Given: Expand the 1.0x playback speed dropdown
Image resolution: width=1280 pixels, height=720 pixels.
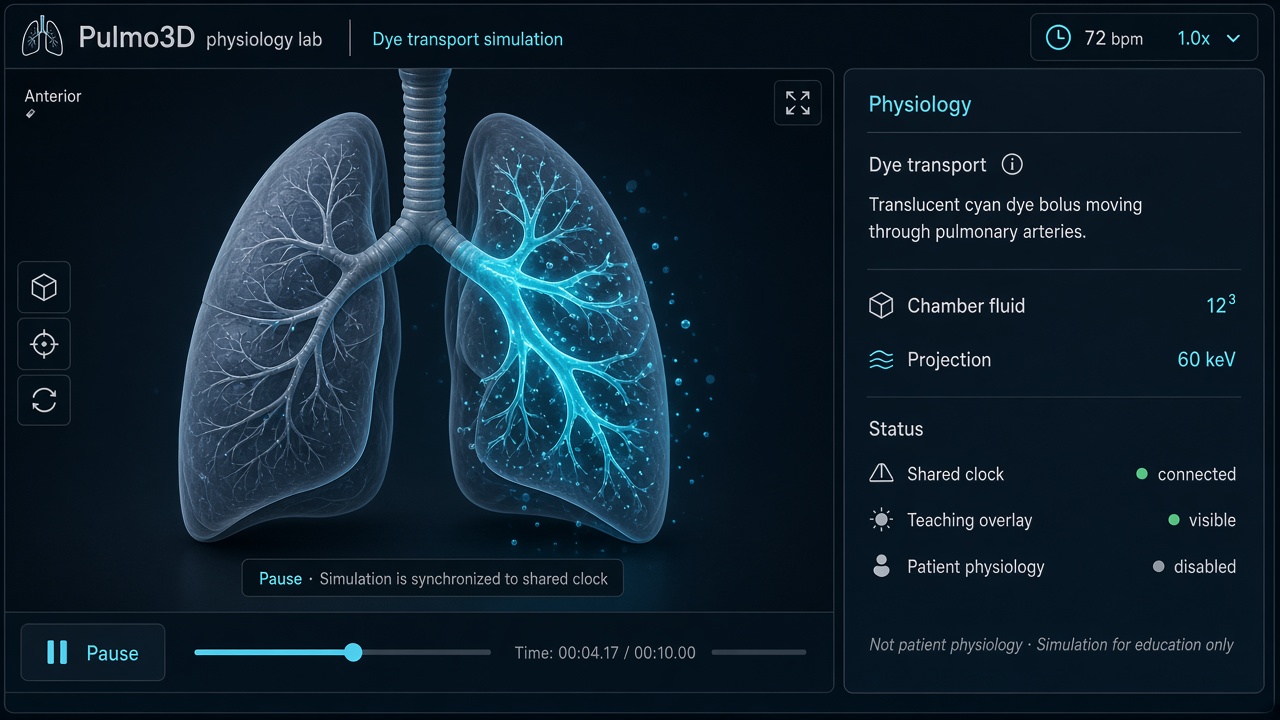Looking at the screenshot, I should click(1209, 38).
